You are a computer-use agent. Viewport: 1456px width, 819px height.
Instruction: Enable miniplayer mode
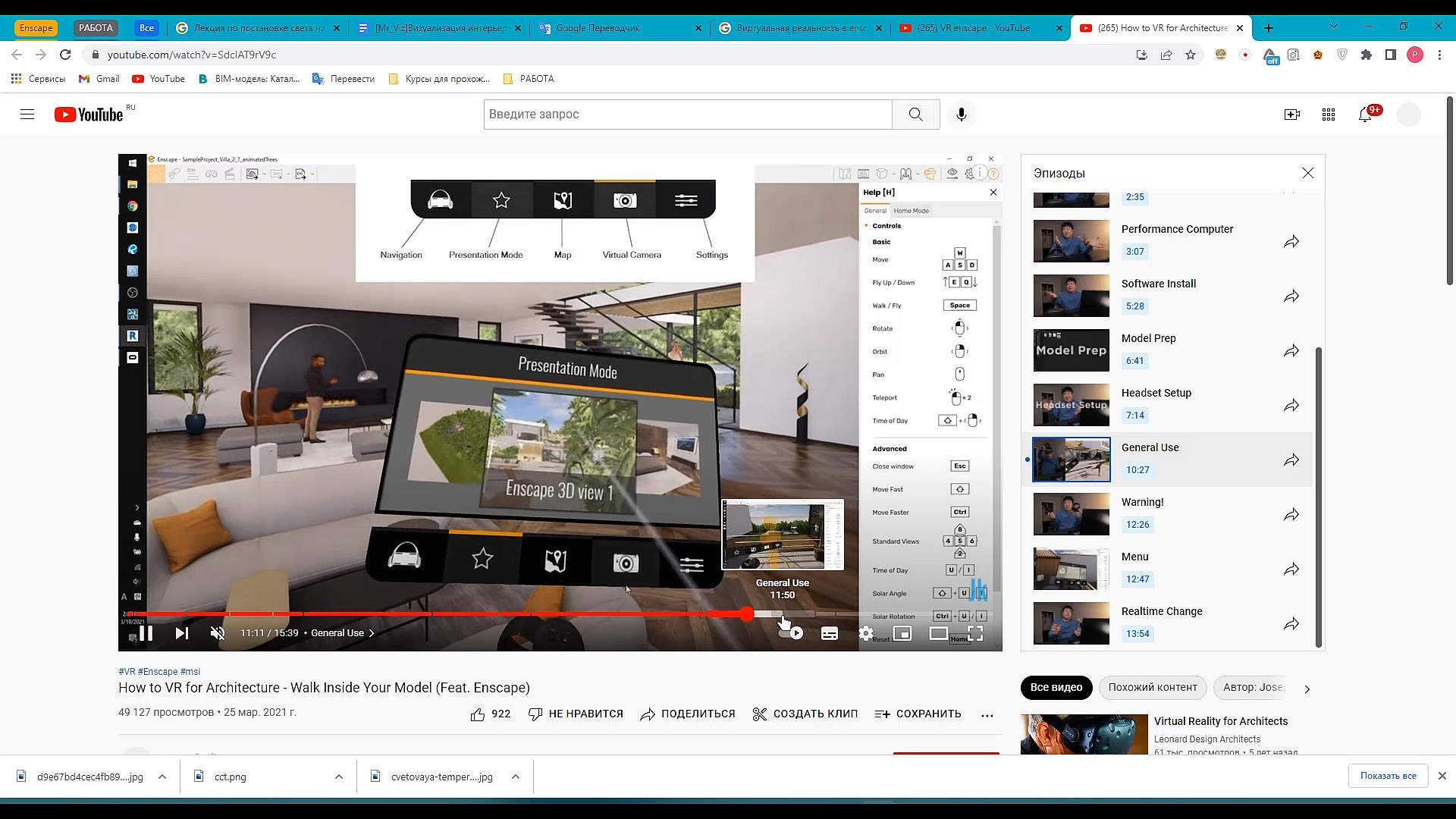click(902, 633)
